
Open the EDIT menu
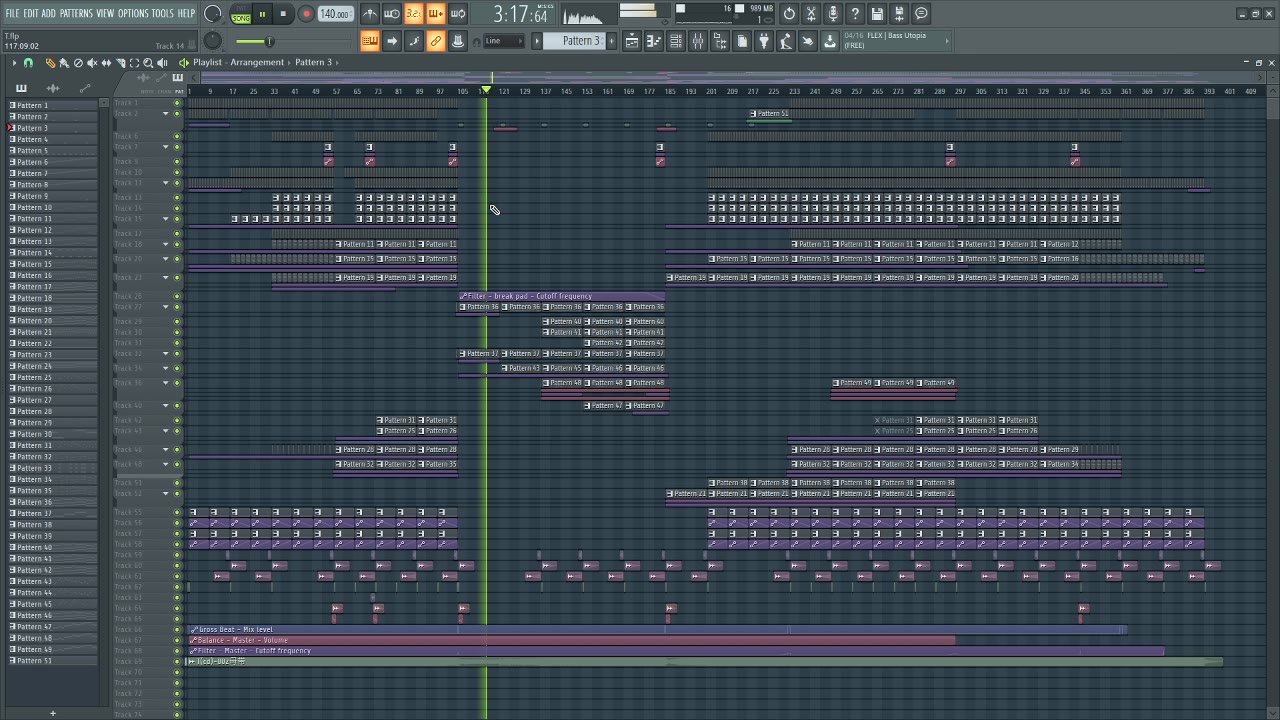tap(31, 13)
